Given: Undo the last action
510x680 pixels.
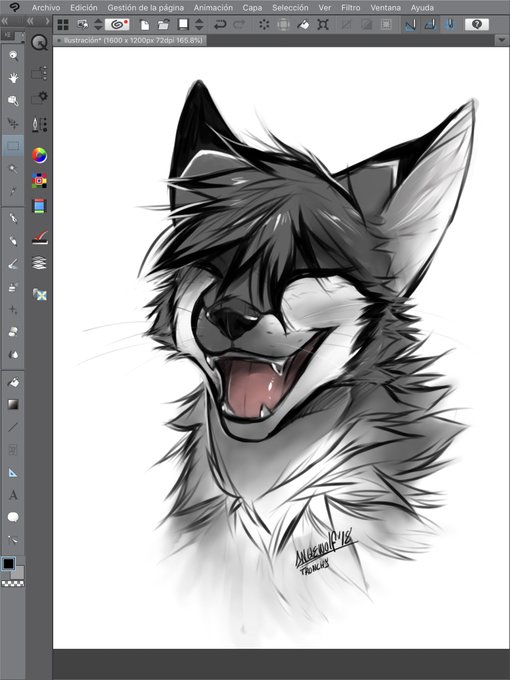Looking at the screenshot, I should (220, 25).
